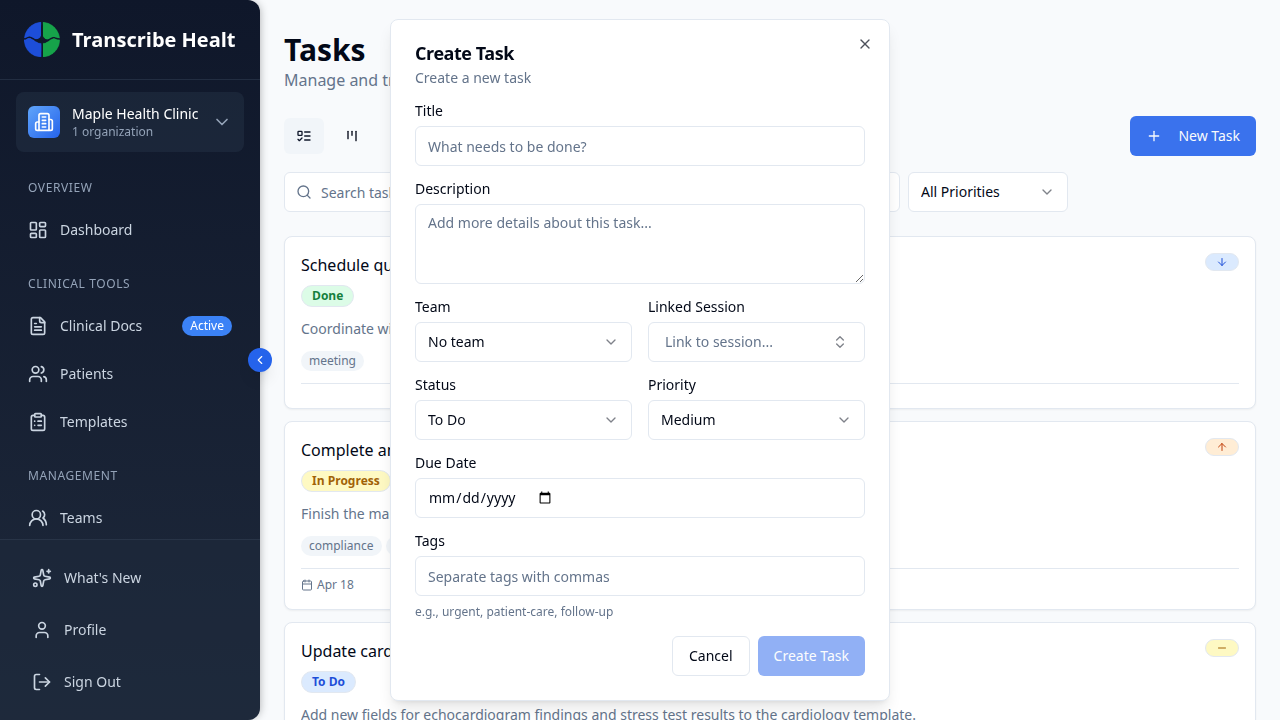
Task: Open the Due Date calendar picker
Action: point(545,497)
